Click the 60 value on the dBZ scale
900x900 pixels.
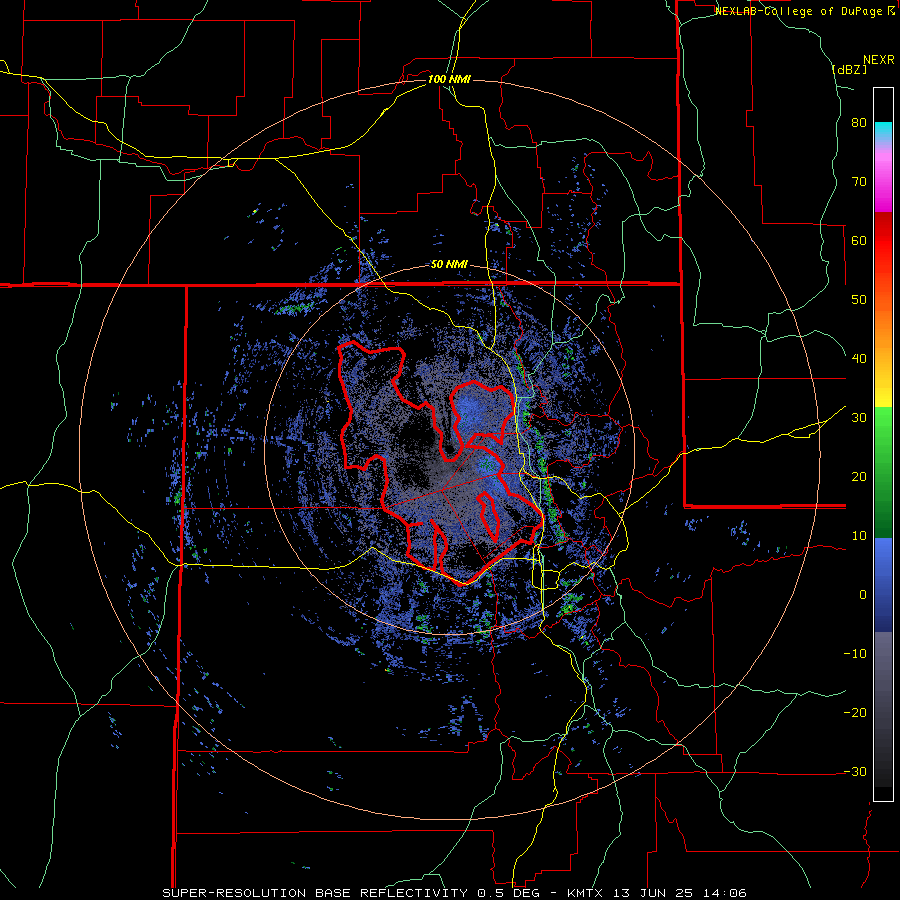pos(859,240)
